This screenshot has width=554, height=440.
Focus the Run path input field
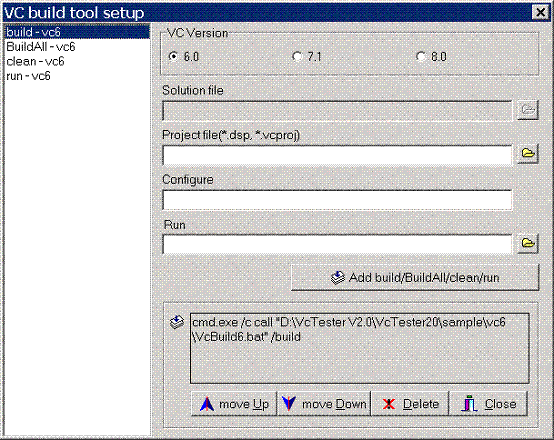337,244
